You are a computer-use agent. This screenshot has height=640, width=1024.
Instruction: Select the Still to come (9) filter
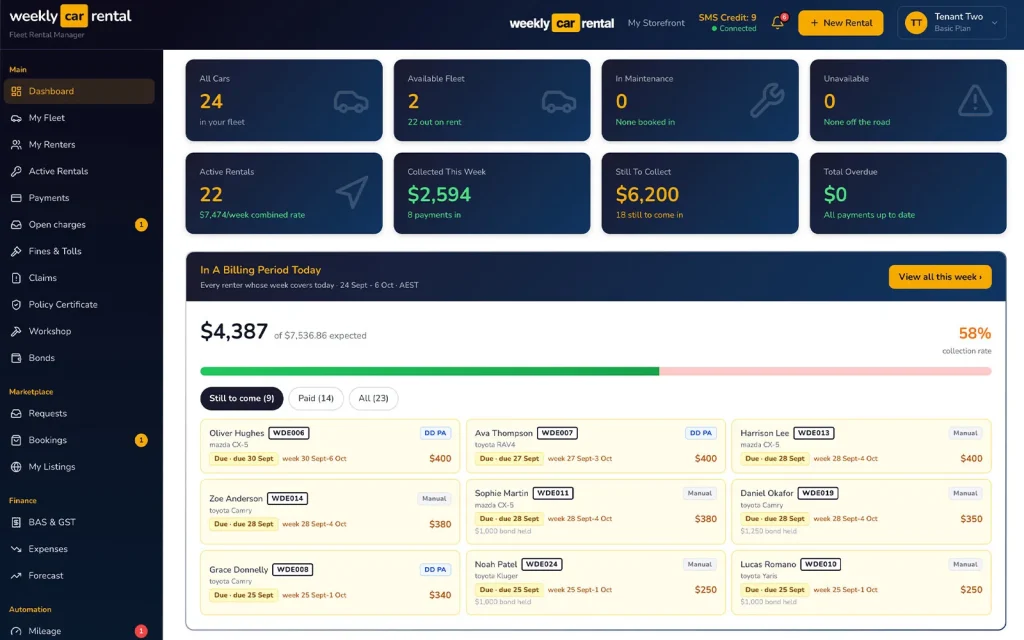pos(242,398)
